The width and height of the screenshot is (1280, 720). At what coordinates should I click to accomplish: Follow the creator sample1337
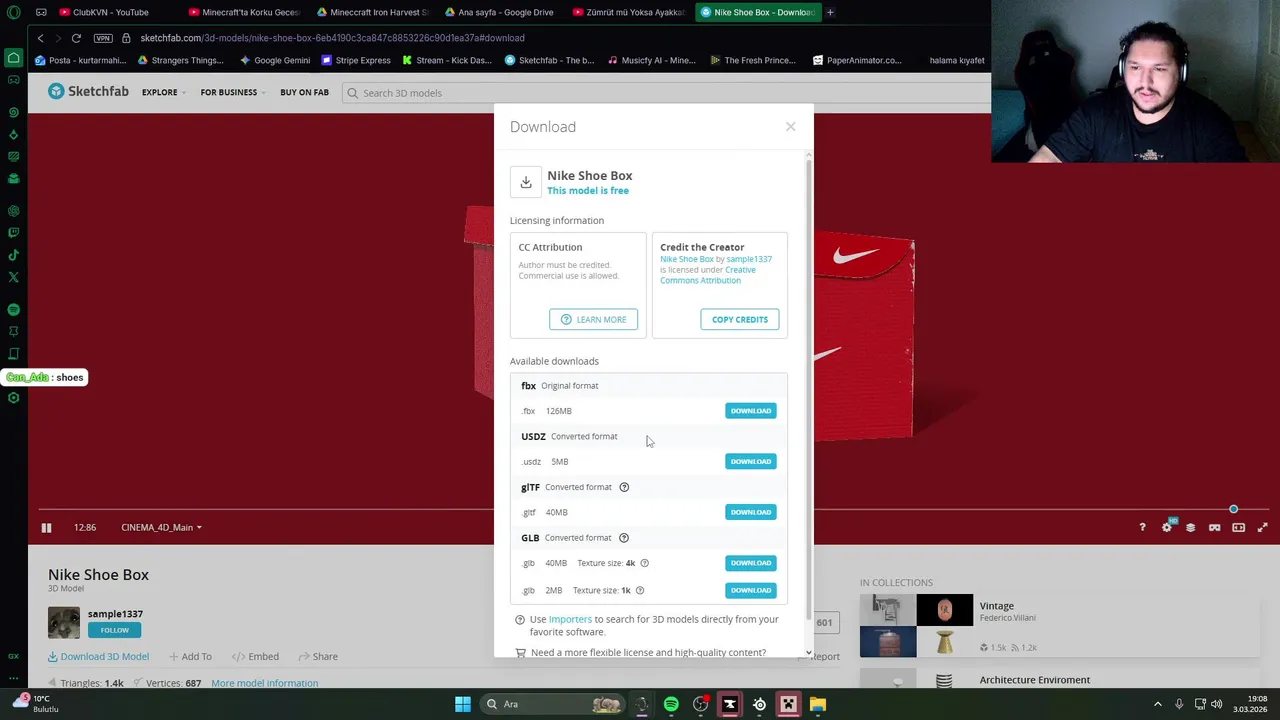114,630
